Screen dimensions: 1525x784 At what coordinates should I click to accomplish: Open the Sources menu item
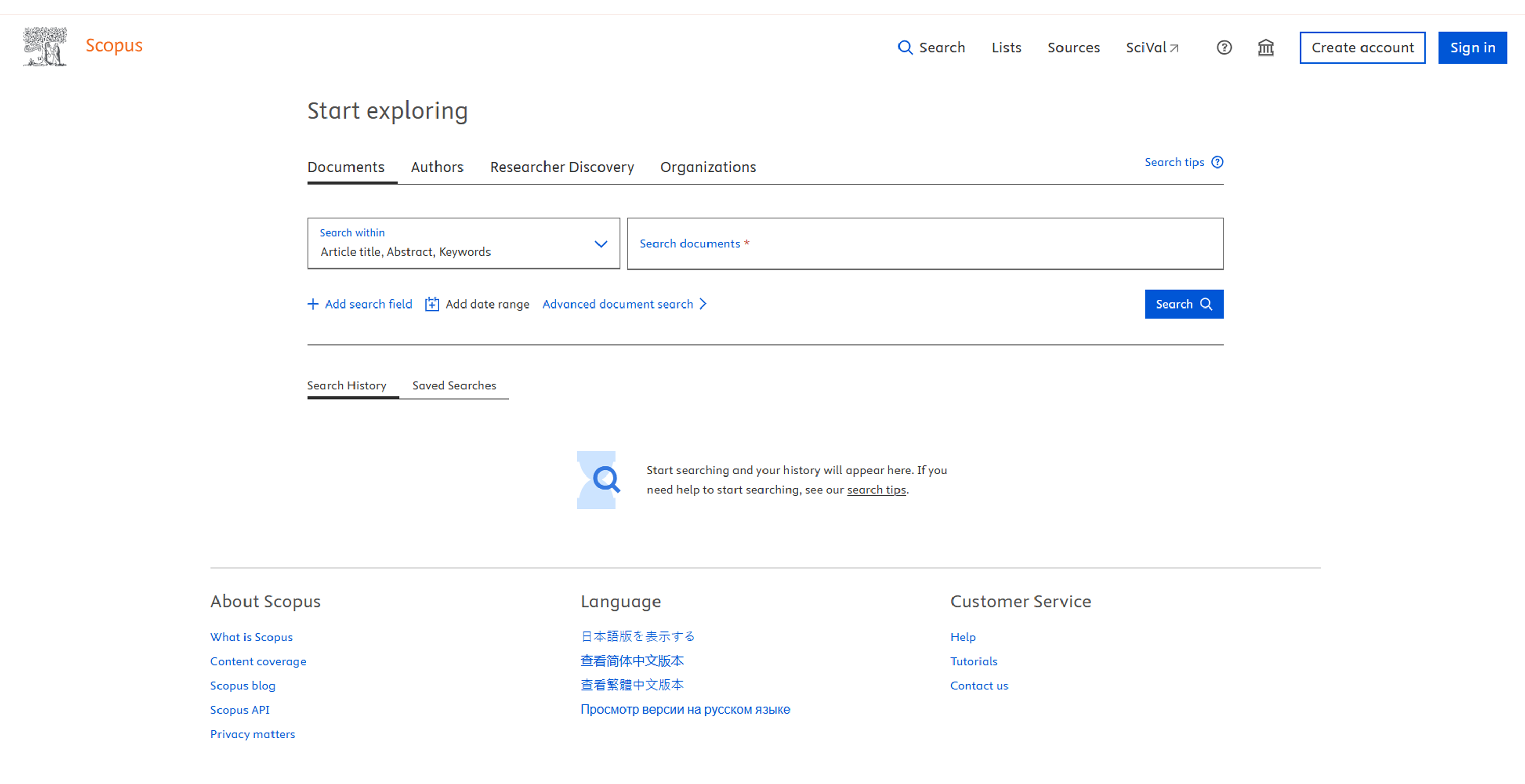coord(1073,47)
